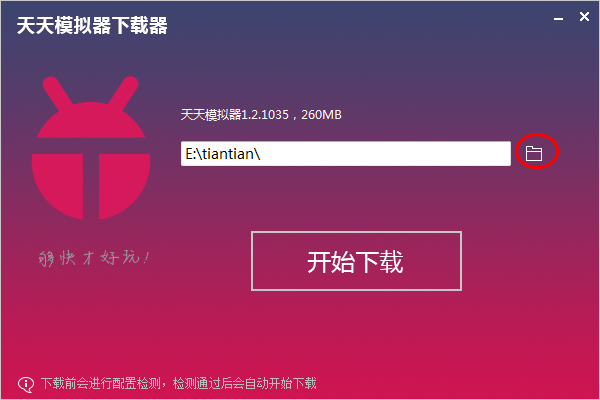Open the folder browse icon beside path field

pos(533,153)
